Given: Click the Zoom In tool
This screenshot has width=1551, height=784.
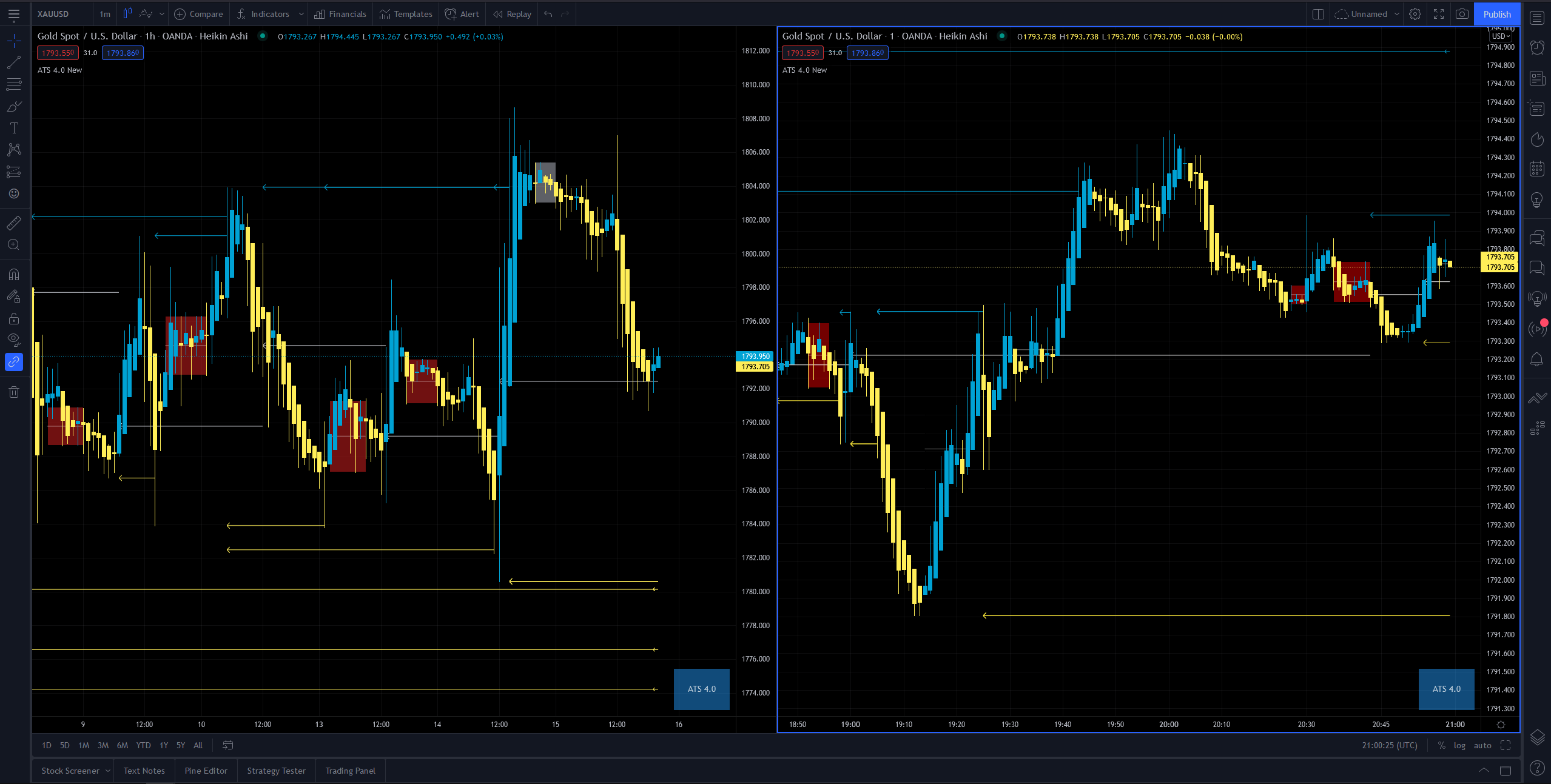Looking at the screenshot, I should [13, 244].
